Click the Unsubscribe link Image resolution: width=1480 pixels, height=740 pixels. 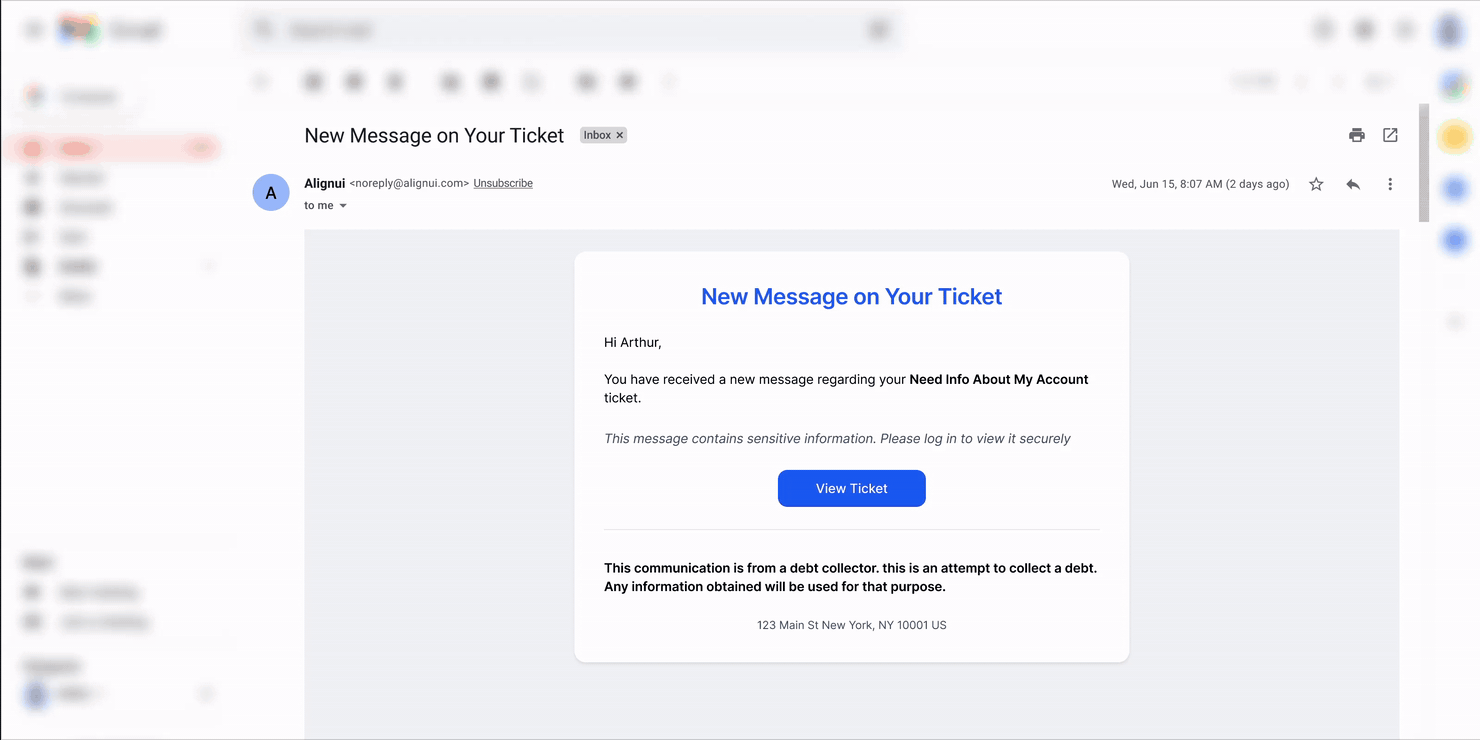pos(503,184)
